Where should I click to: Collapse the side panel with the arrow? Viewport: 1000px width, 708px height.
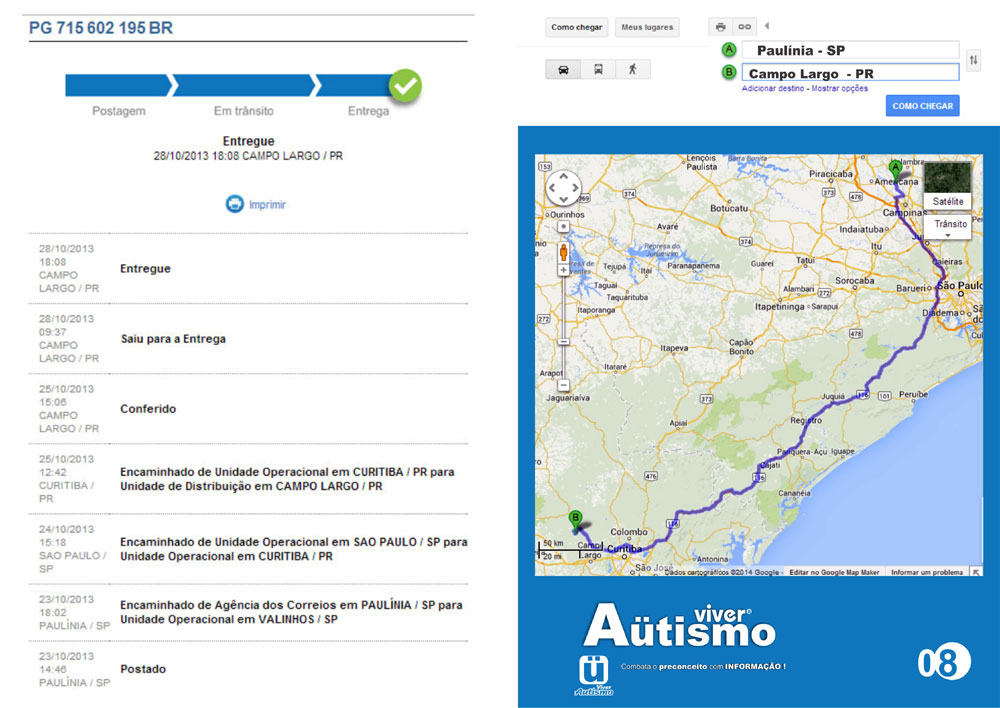pos(767,26)
